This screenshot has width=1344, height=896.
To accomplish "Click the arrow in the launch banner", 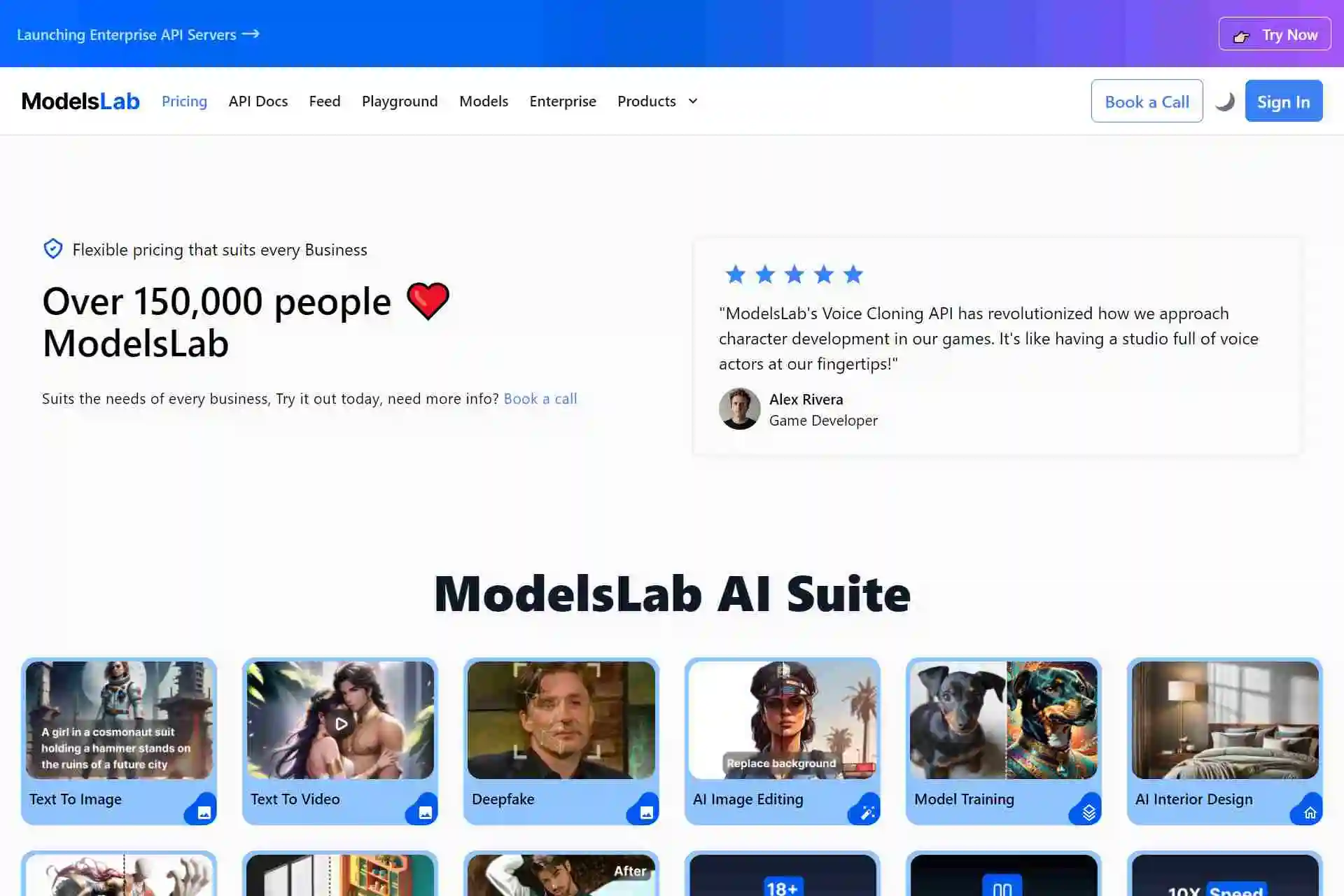I will (251, 34).
